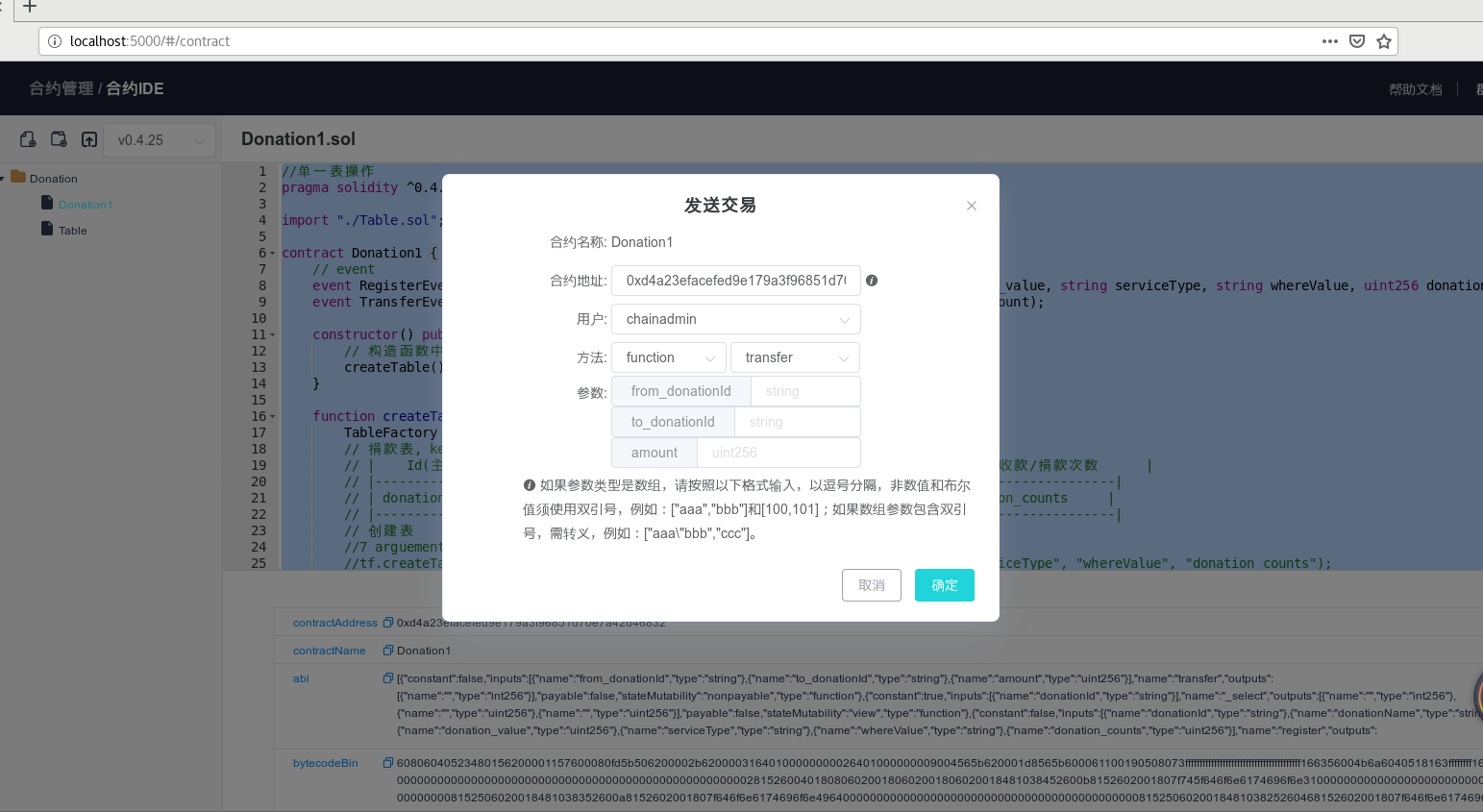Create a new folder in the file panel
This screenshot has width=1483, height=812.
coord(58,138)
